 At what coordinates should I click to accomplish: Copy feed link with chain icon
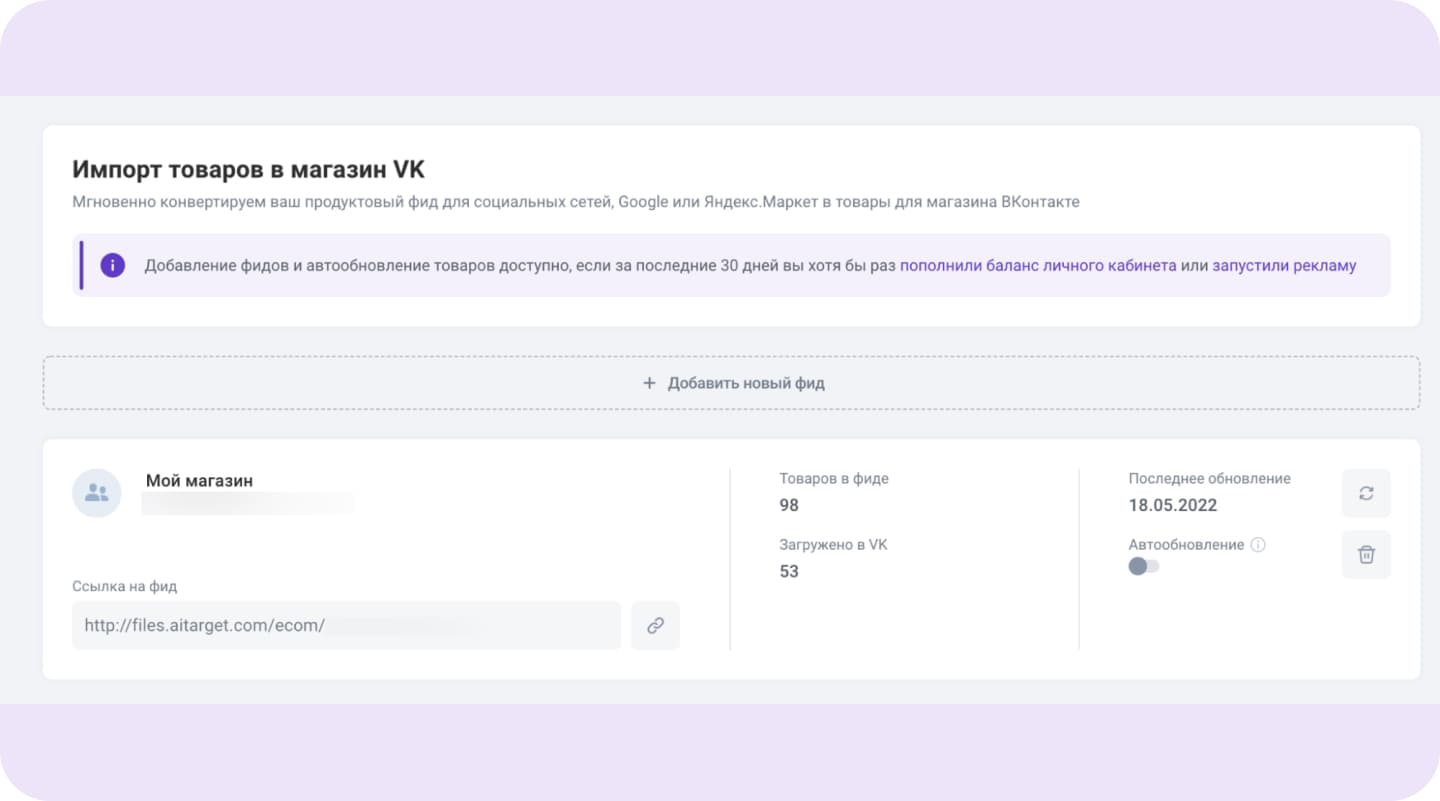click(655, 625)
